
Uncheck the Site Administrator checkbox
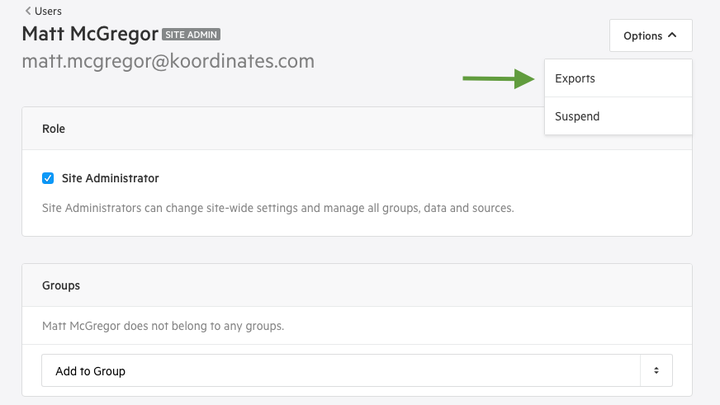[x=48, y=178]
